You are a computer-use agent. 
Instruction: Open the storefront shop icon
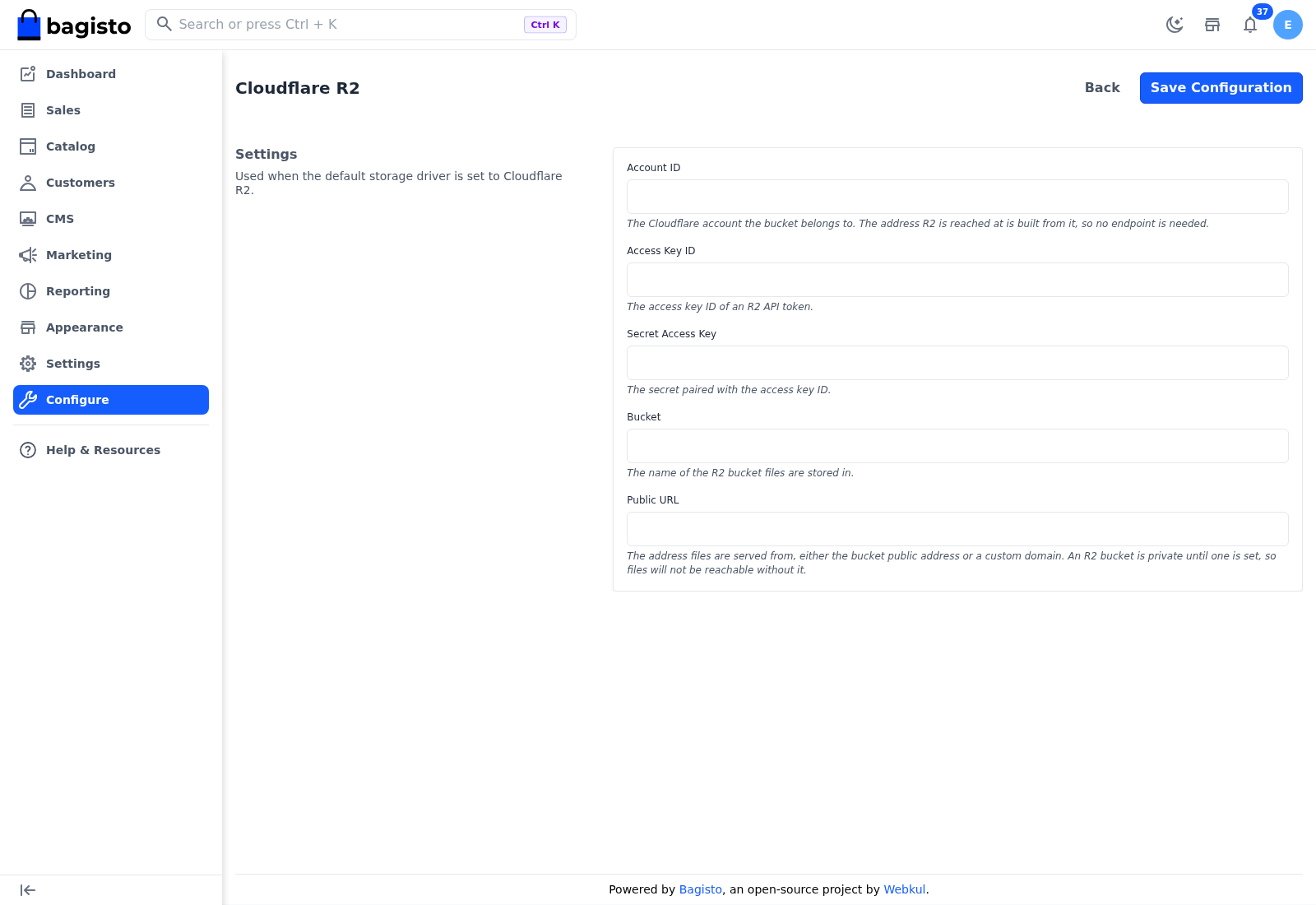pyautogui.click(x=1212, y=25)
